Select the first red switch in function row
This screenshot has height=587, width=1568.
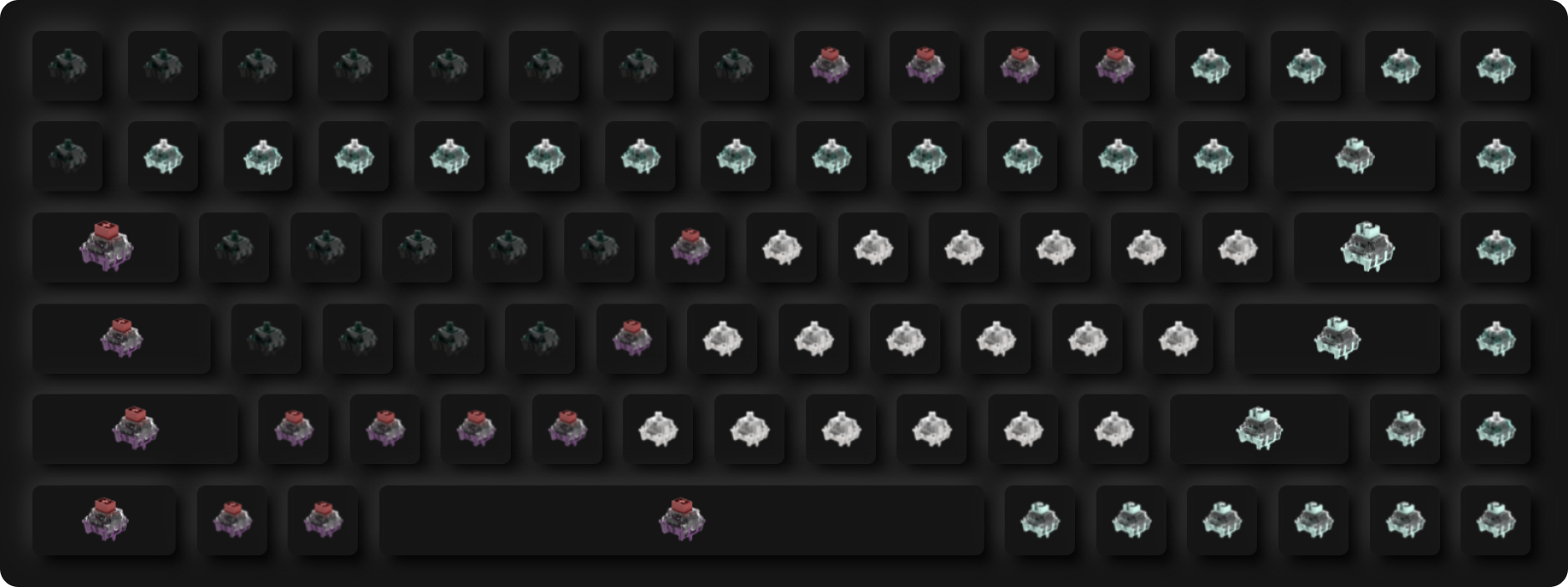(829, 66)
